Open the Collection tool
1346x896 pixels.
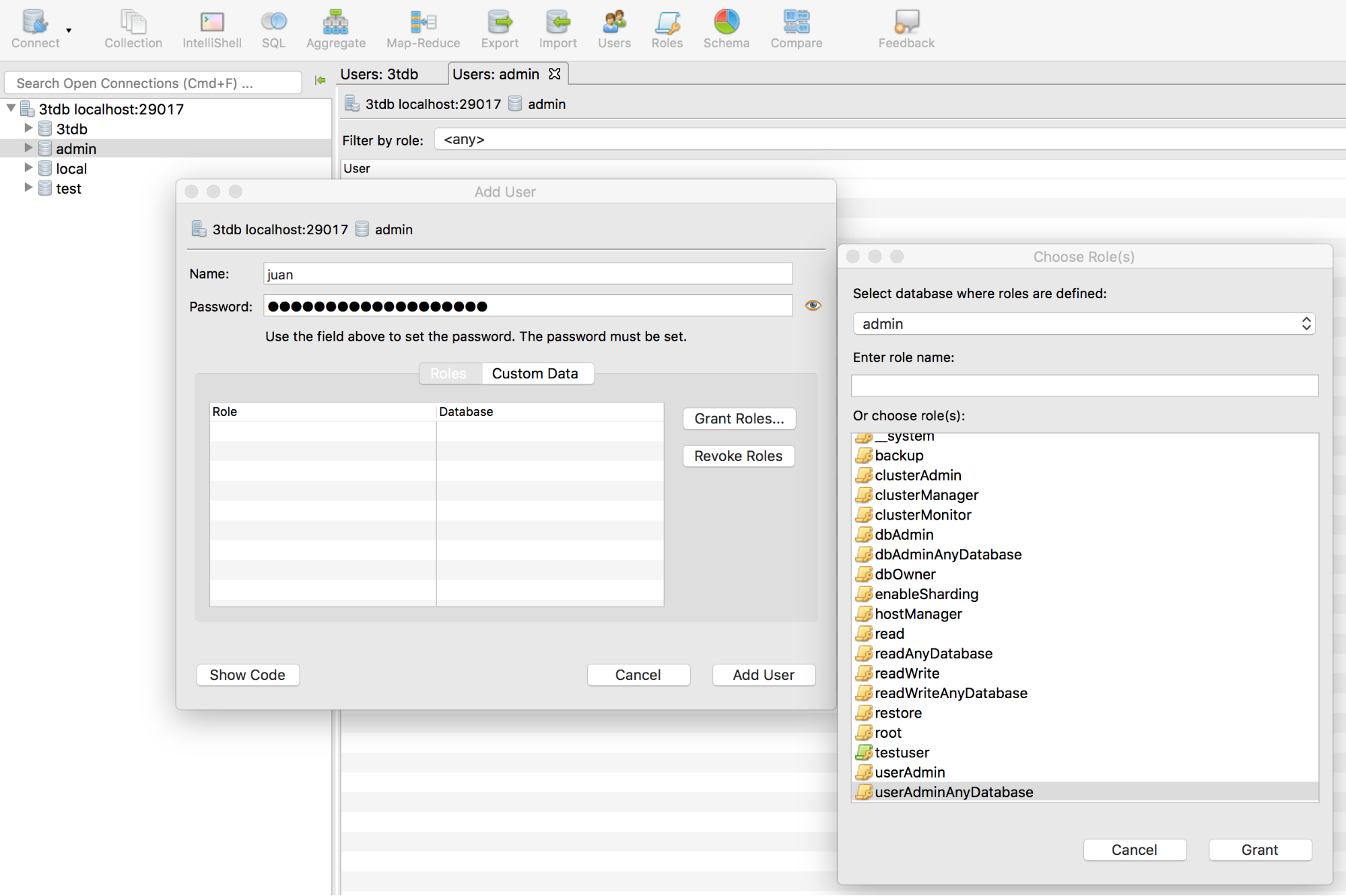tap(133, 27)
